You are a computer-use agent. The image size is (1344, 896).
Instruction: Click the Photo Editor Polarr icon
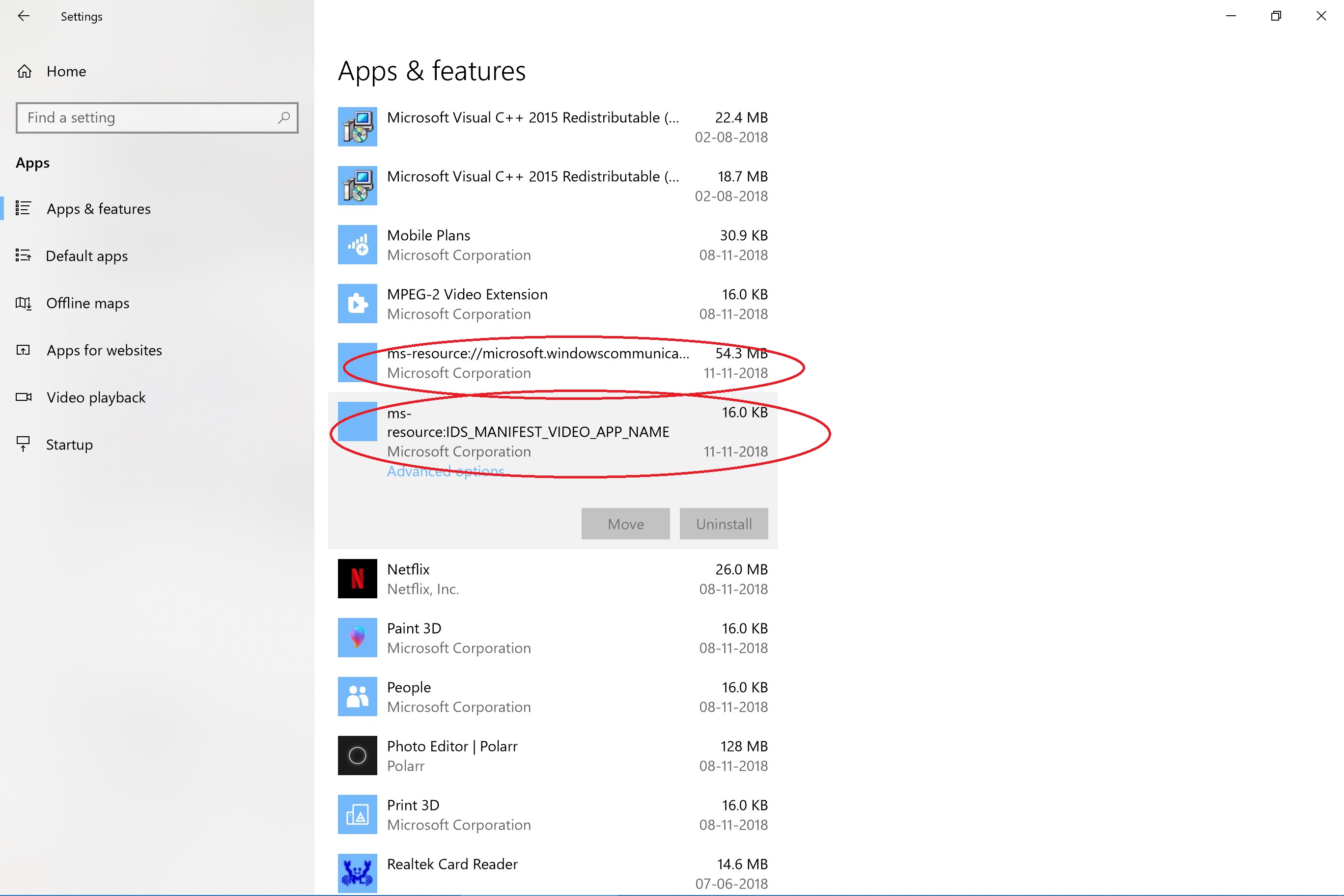(x=357, y=756)
